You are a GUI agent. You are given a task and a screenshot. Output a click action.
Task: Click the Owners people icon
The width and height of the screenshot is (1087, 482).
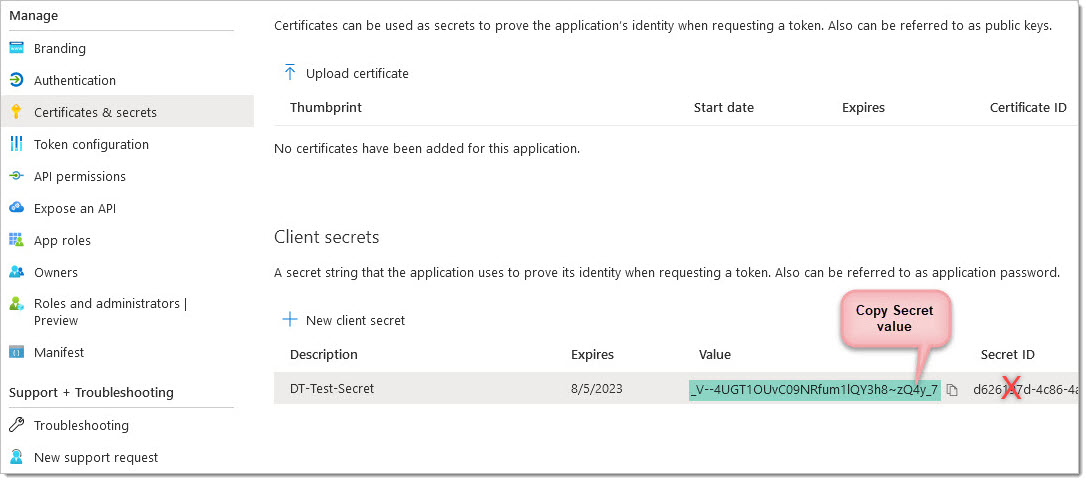[17, 272]
